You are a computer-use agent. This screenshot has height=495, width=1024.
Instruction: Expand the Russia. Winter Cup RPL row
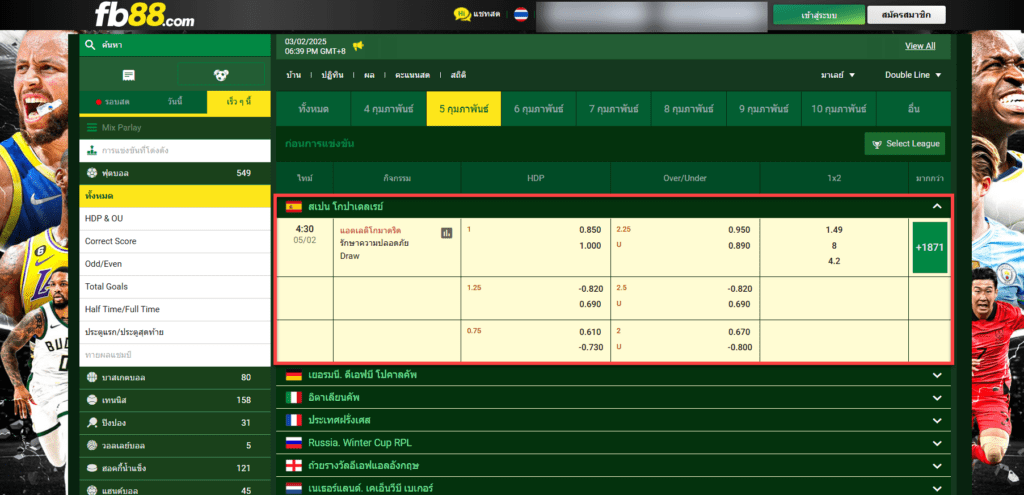[937, 443]
